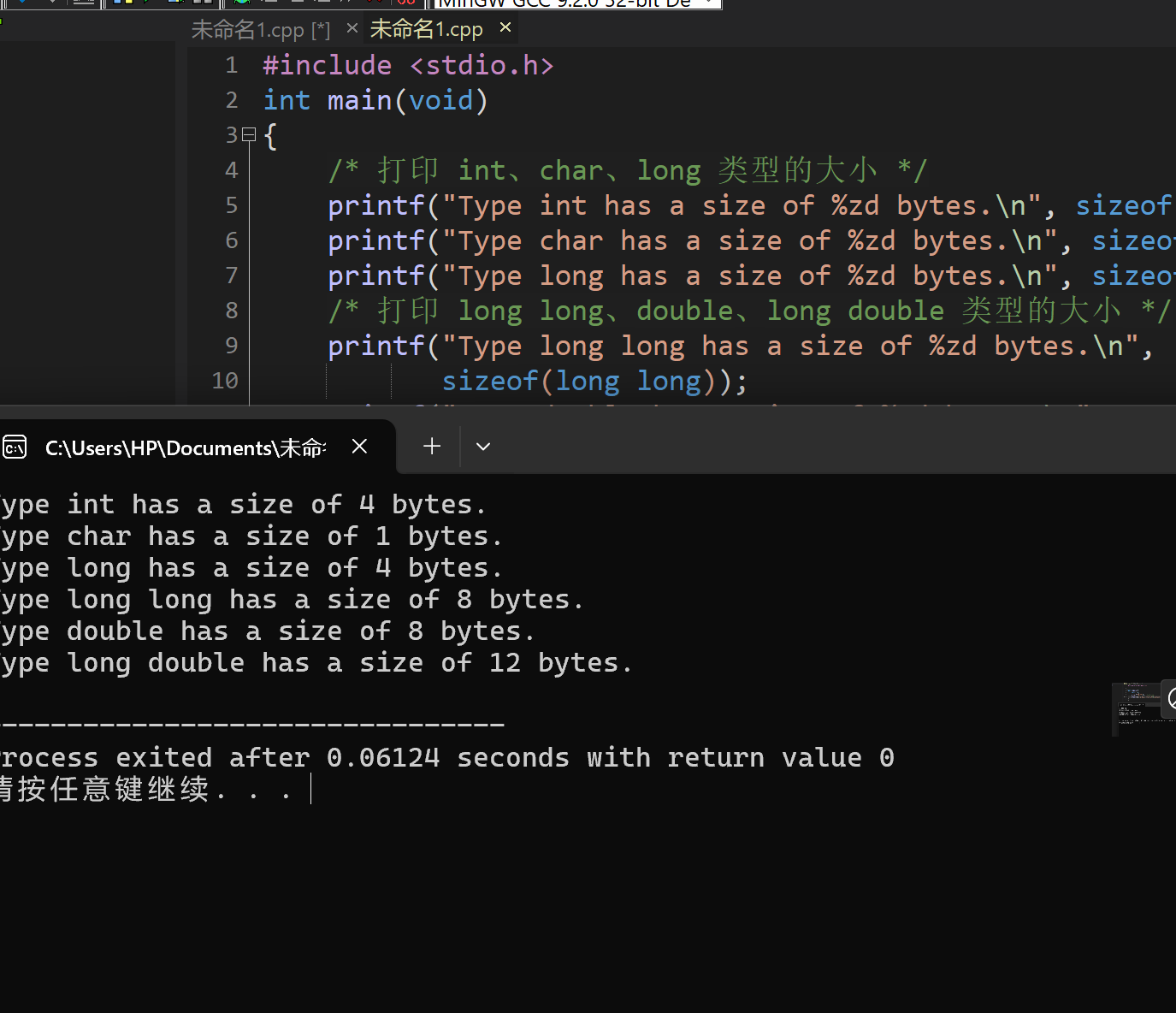Screen dimensions: 1176x1013
Task: Click the printf 'Type char has a size' line
Action: 751,241
